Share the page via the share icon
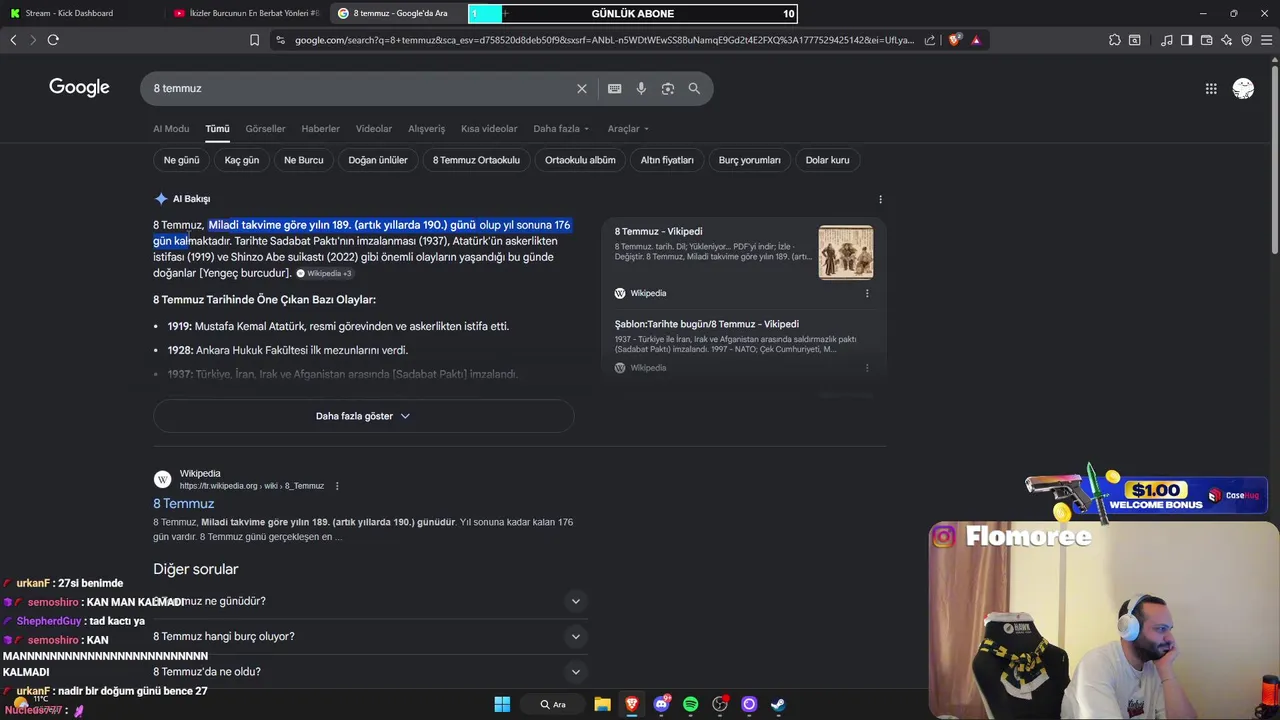1280x720 pixels. (930, 40)
